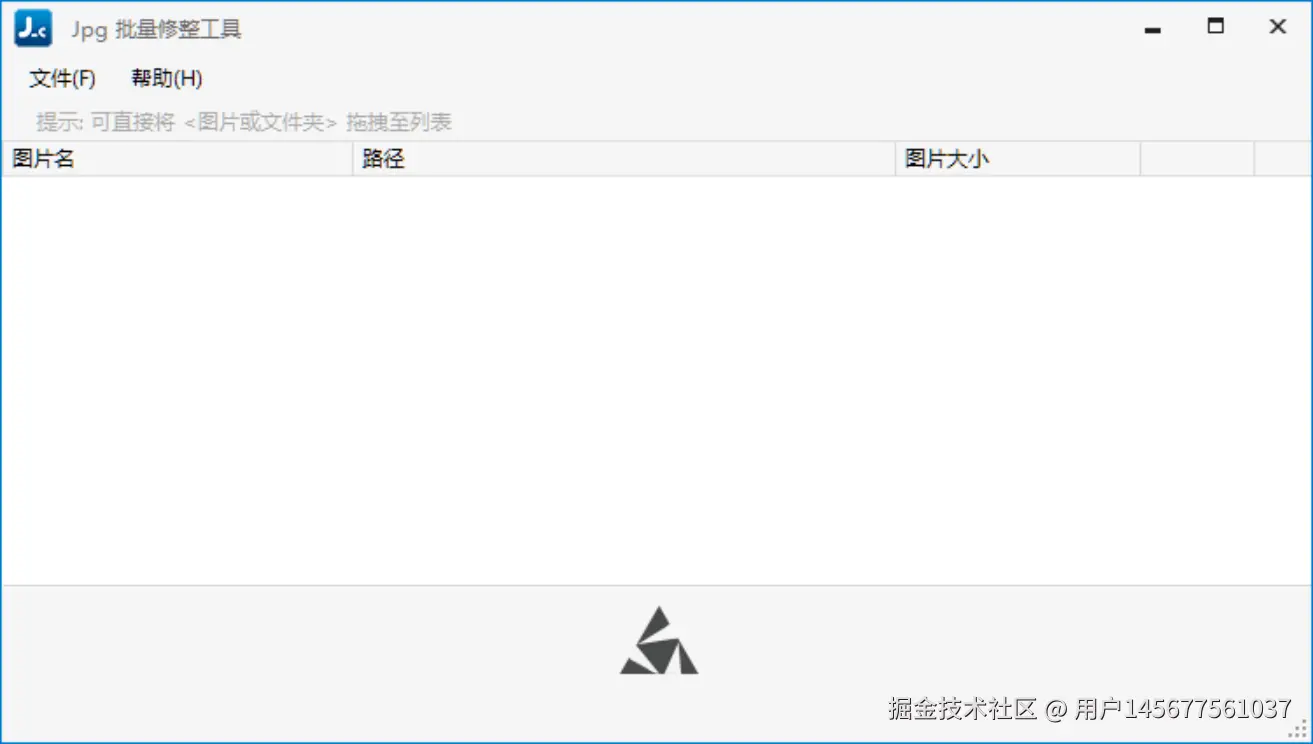Click the 提示 drag-and-drop hint text
The image size is (1313, 744).
(244, 123)
